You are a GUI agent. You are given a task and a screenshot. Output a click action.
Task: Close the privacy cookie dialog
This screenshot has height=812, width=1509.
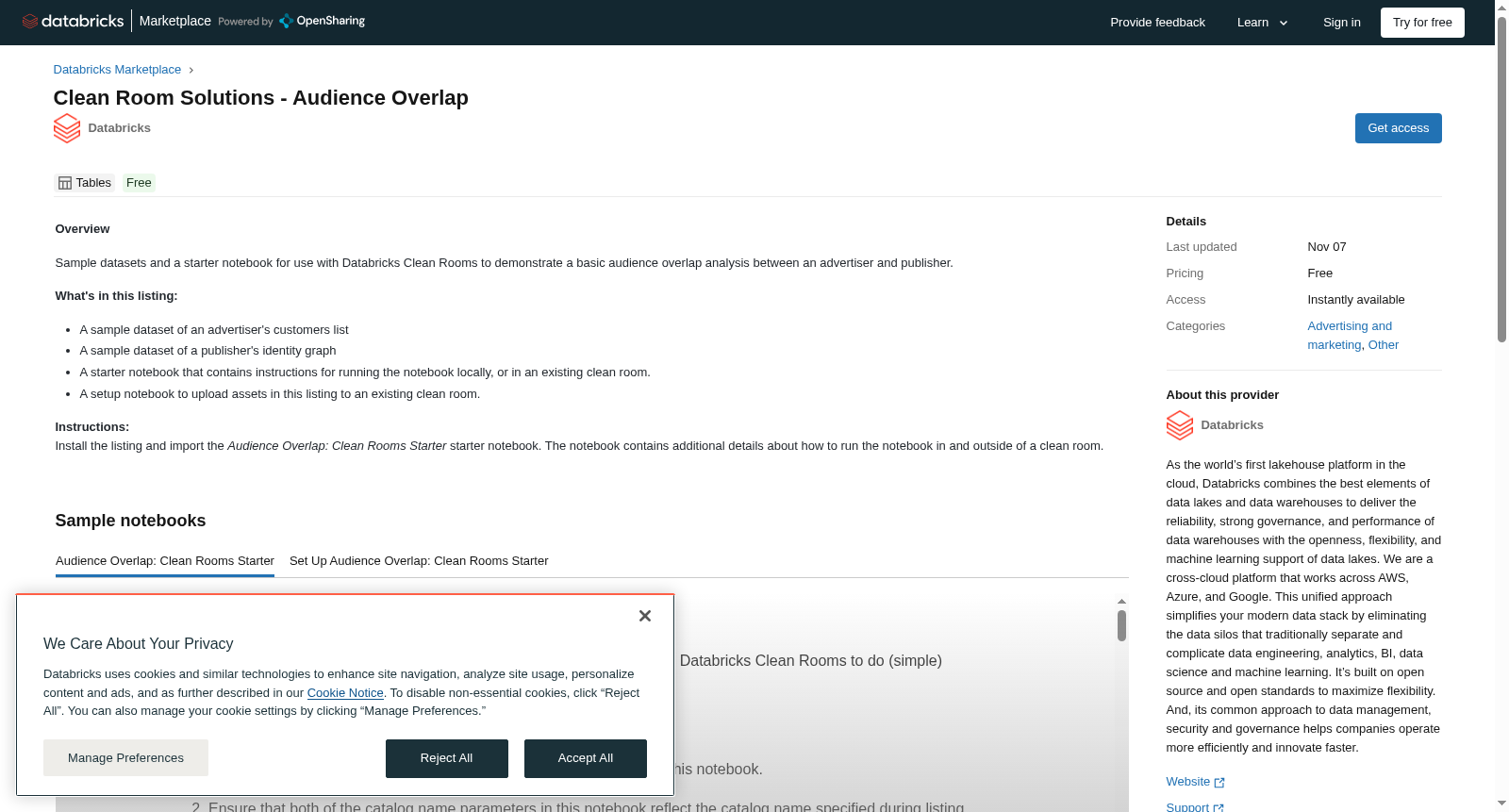[x=645, y=616]
